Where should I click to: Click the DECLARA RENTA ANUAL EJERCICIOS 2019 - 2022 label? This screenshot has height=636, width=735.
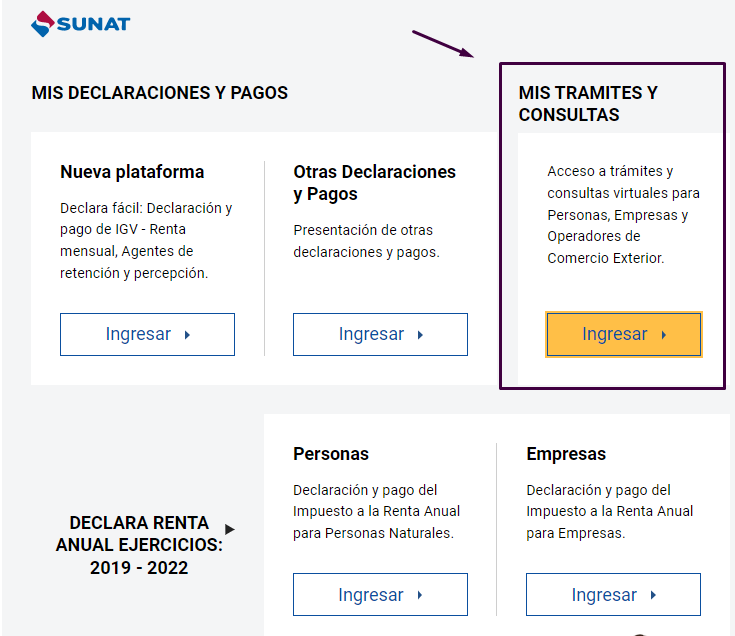(x=139, y=545)
